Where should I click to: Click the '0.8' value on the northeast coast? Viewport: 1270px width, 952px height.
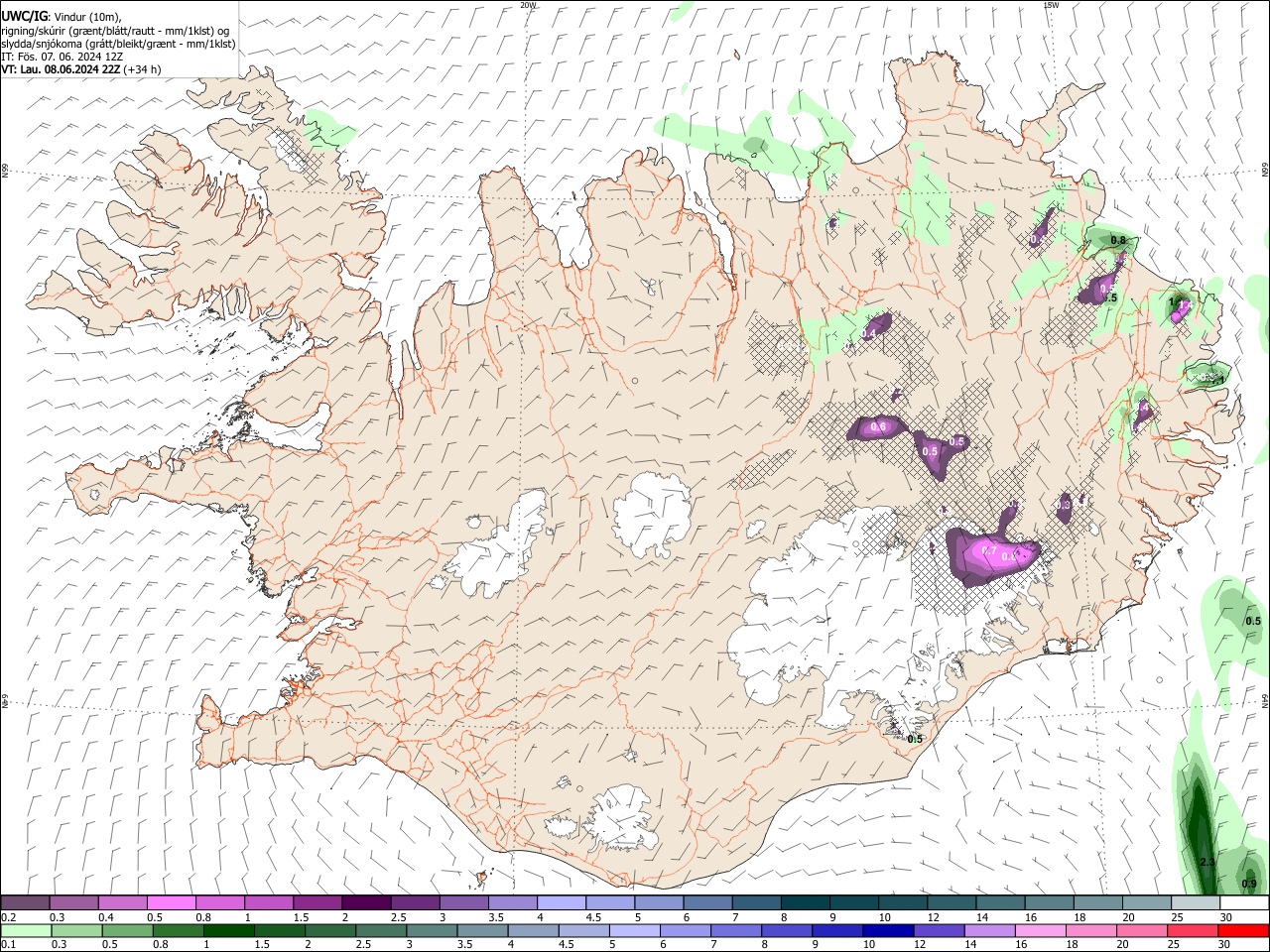point(1118,240)
